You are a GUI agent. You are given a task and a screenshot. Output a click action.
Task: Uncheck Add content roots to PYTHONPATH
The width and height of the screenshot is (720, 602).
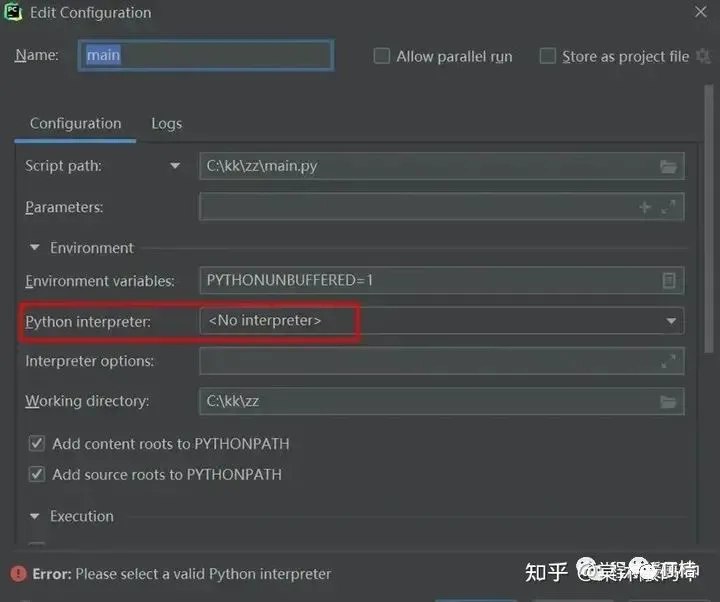37,443
